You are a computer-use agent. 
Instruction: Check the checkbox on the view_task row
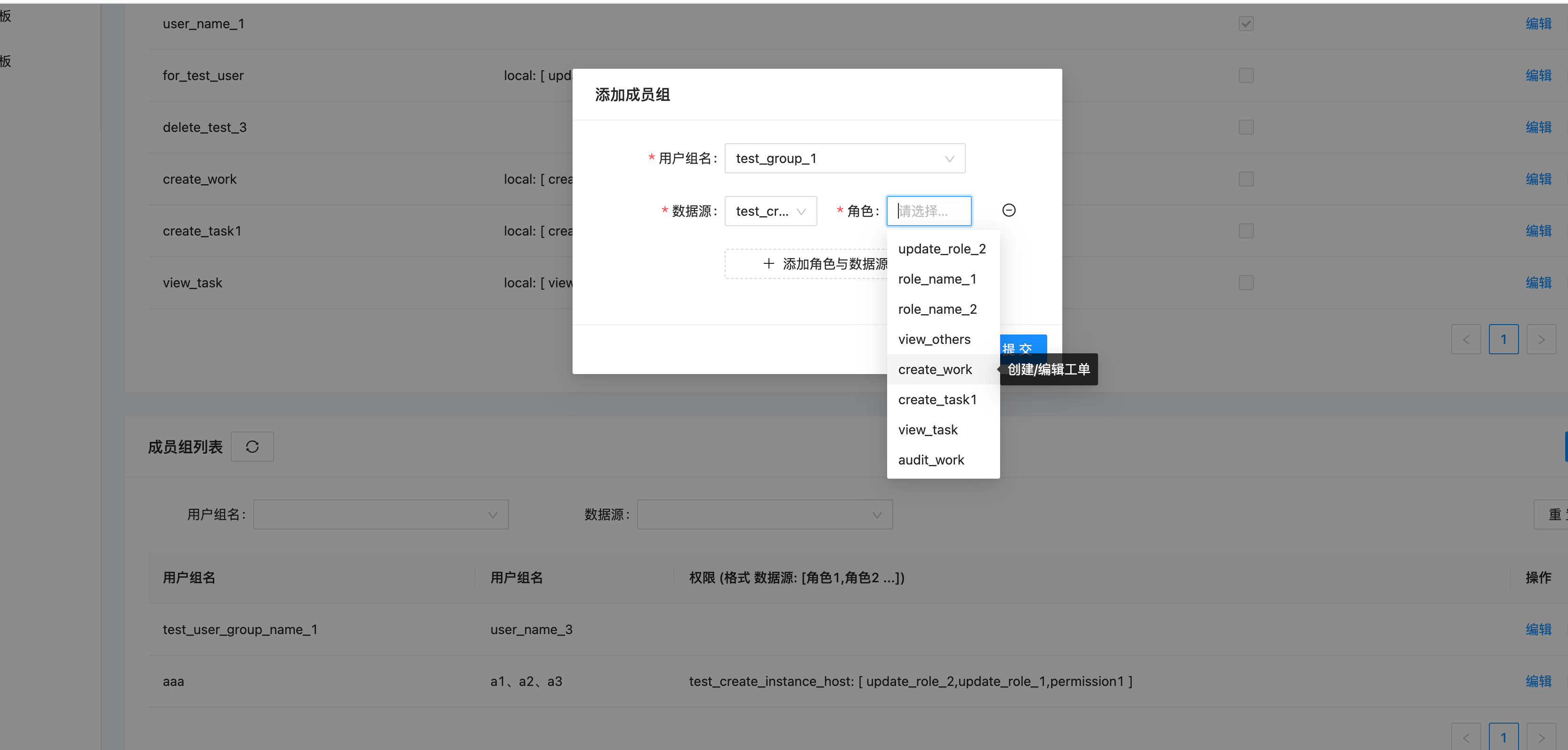[x=1245, y=283]
